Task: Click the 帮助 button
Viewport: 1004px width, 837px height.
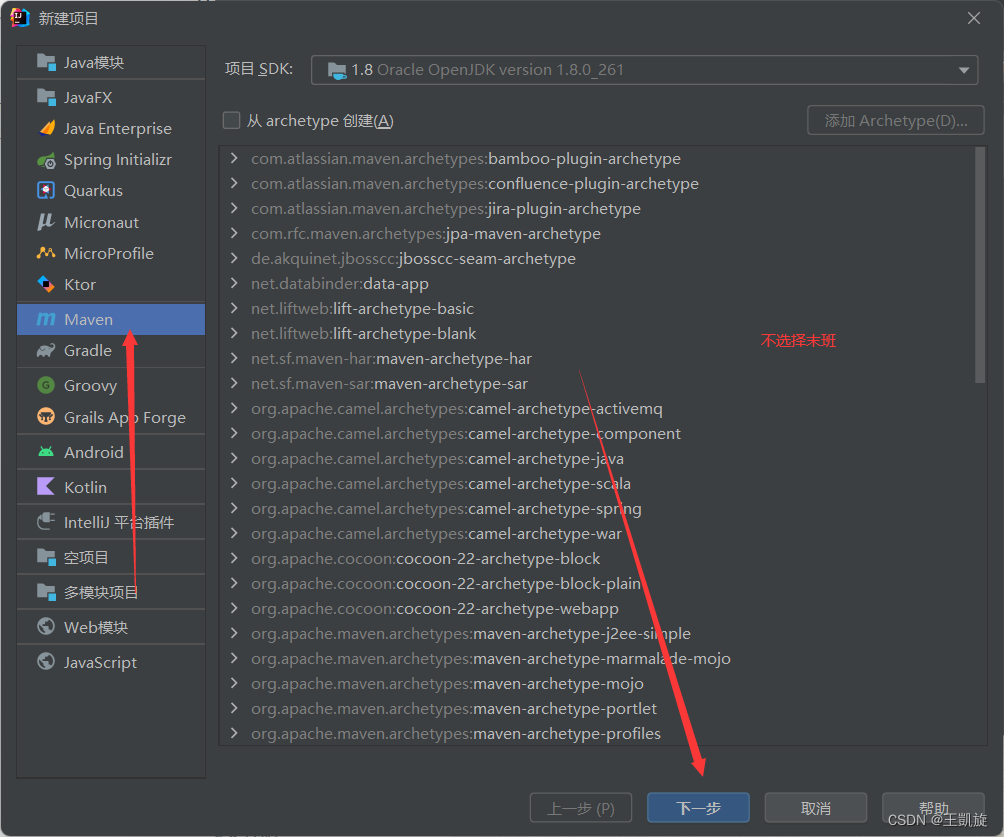Action: point(933,808)
